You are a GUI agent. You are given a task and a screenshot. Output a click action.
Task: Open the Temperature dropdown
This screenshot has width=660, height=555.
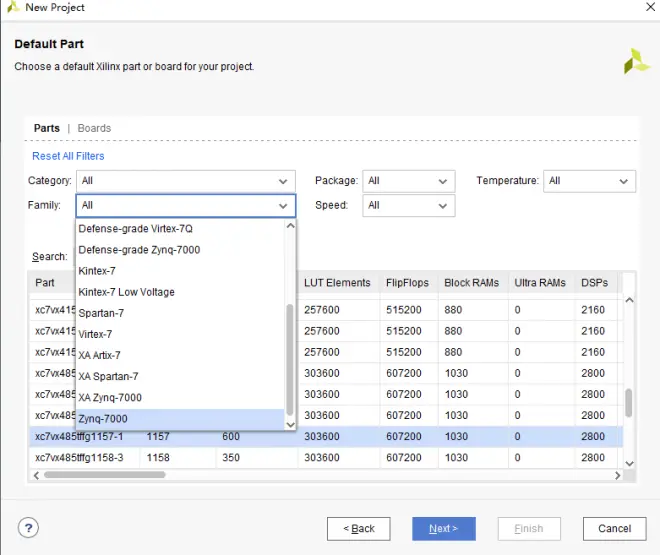[589, 181]
